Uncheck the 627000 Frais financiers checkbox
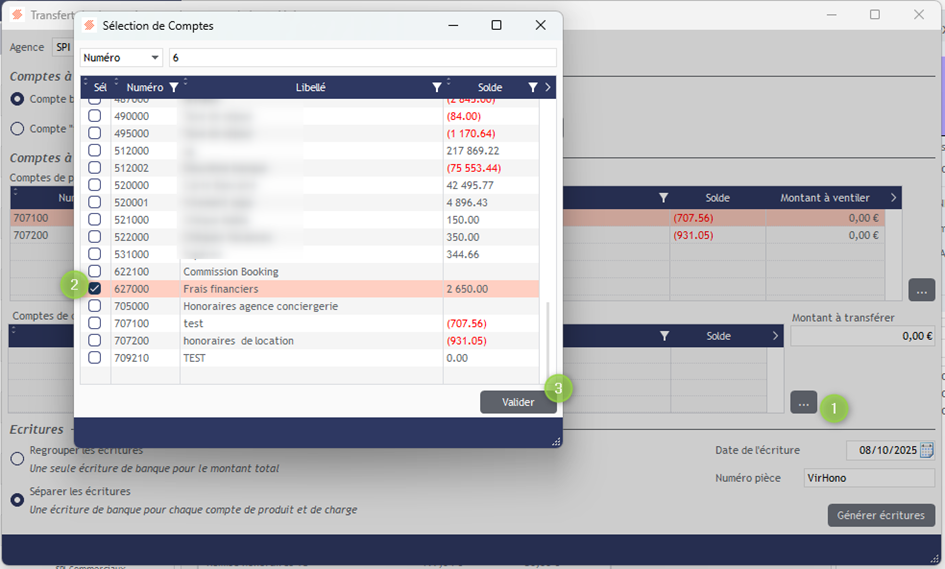The image size is (945, 569). [x=95, y=288]
